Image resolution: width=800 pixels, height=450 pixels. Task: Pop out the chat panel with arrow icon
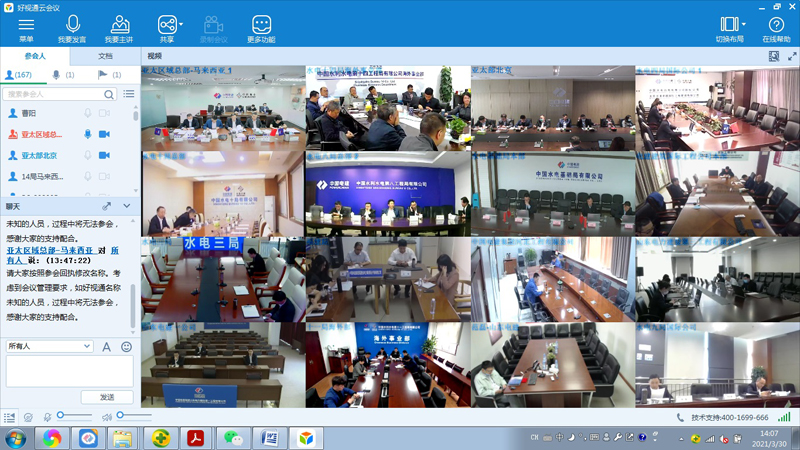pos(107,206)
